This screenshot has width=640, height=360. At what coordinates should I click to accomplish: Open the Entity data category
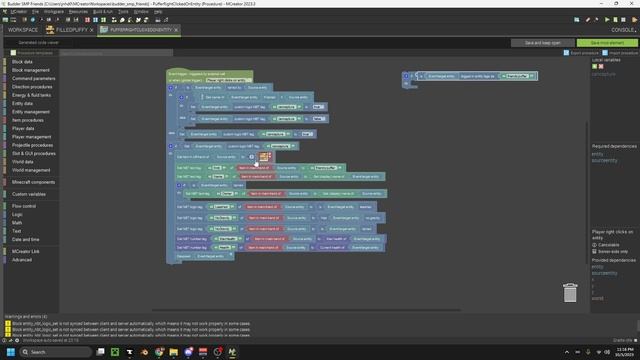coord(22,104)
